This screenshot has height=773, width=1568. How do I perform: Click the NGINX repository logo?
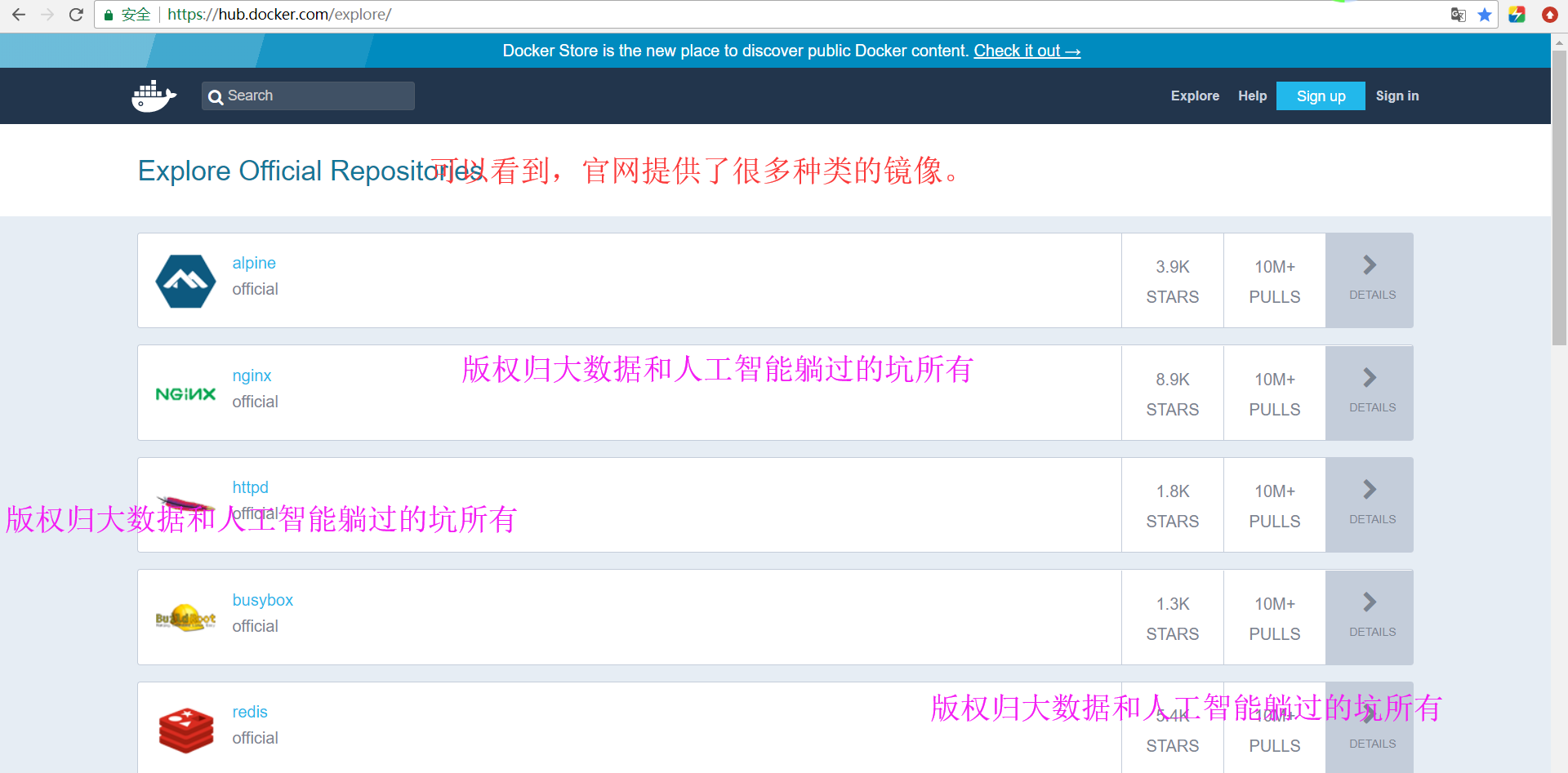pos(186,394)
